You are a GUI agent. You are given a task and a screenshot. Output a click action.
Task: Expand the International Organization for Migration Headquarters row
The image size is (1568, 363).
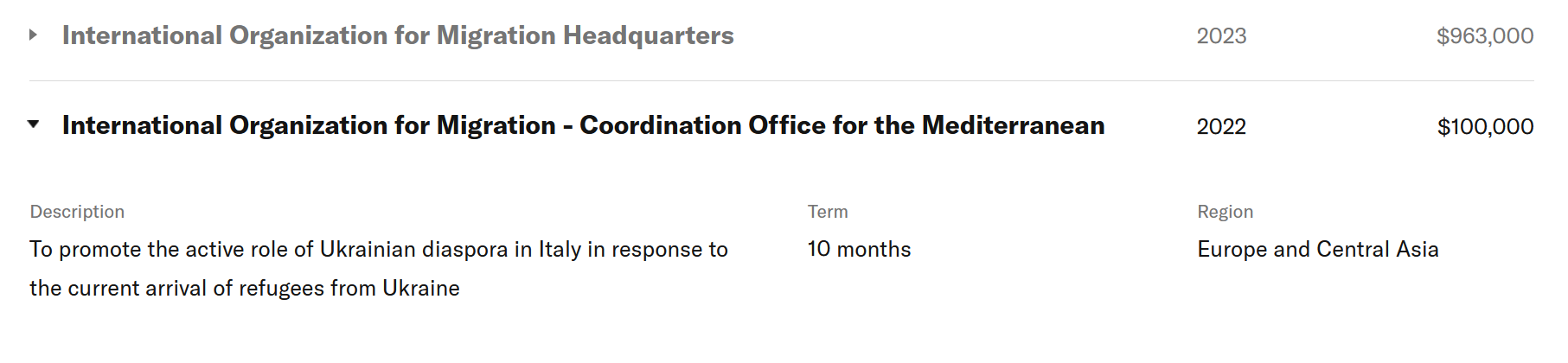(33, 35)
